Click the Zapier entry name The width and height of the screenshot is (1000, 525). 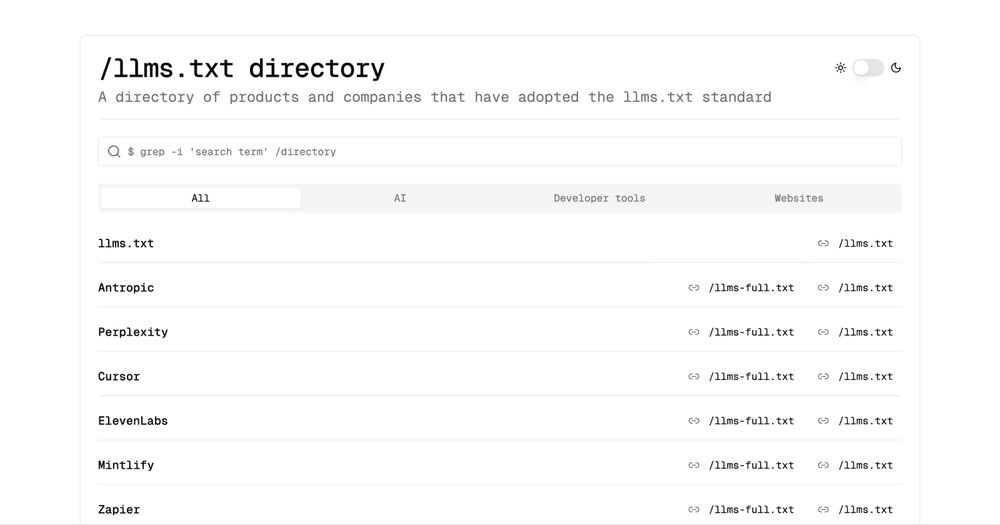coord(119,509)
